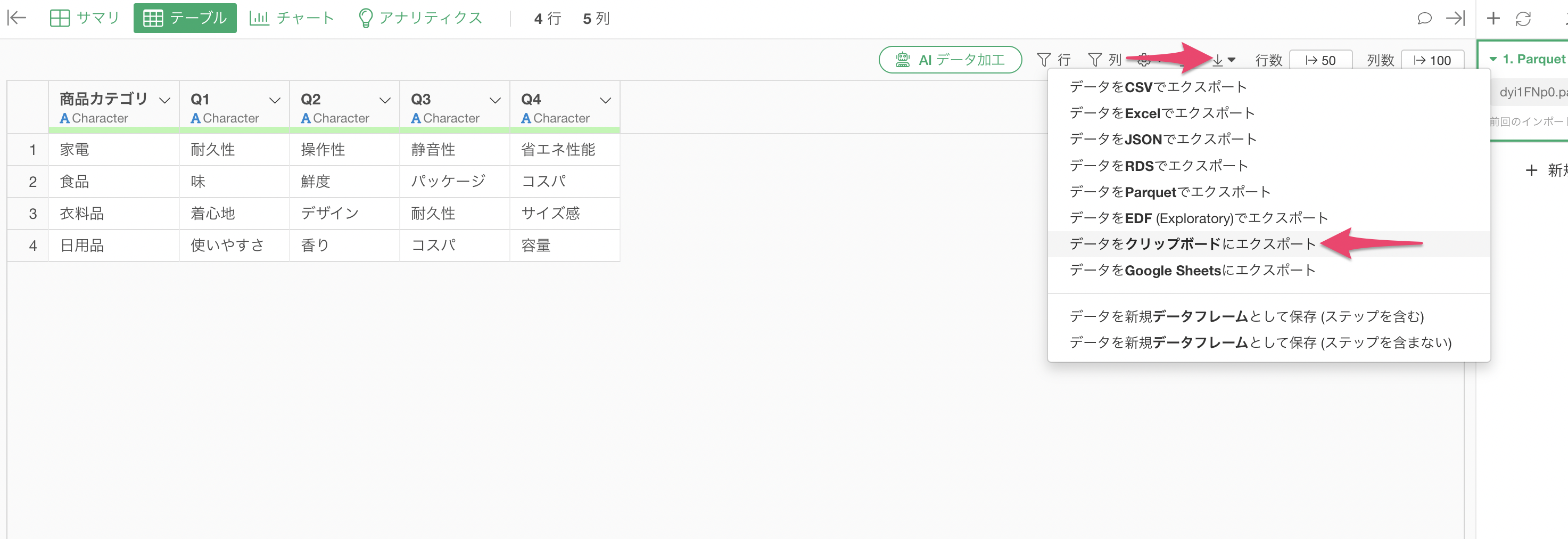
Task: Open the Q1 column header dropdown
Action: (x=275, y=101)
